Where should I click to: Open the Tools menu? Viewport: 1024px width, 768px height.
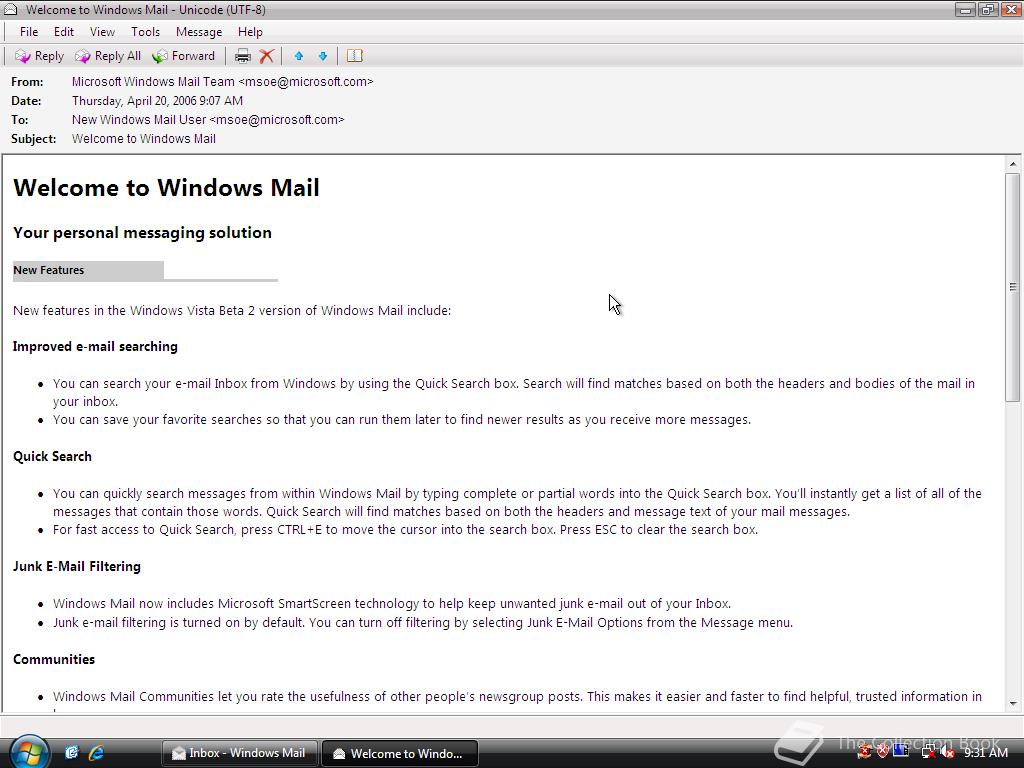145,32
